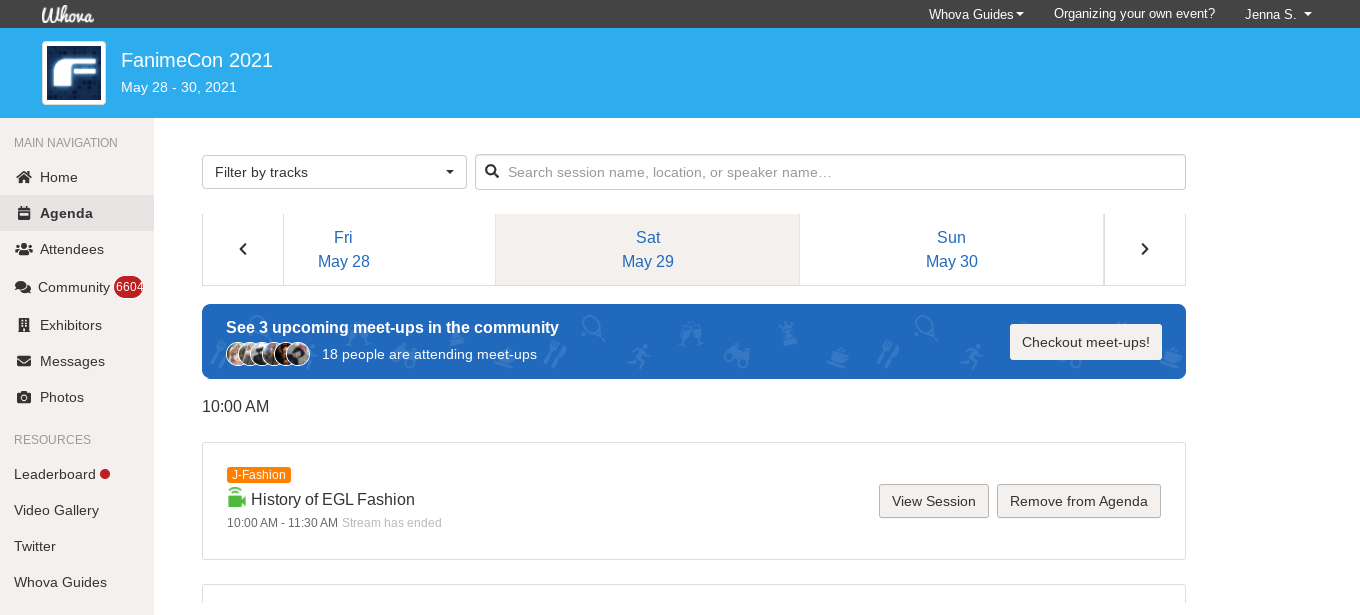The image size is (1360, 615).
Task: Click the Community 6604 notification badge
Action: point(129,287)
